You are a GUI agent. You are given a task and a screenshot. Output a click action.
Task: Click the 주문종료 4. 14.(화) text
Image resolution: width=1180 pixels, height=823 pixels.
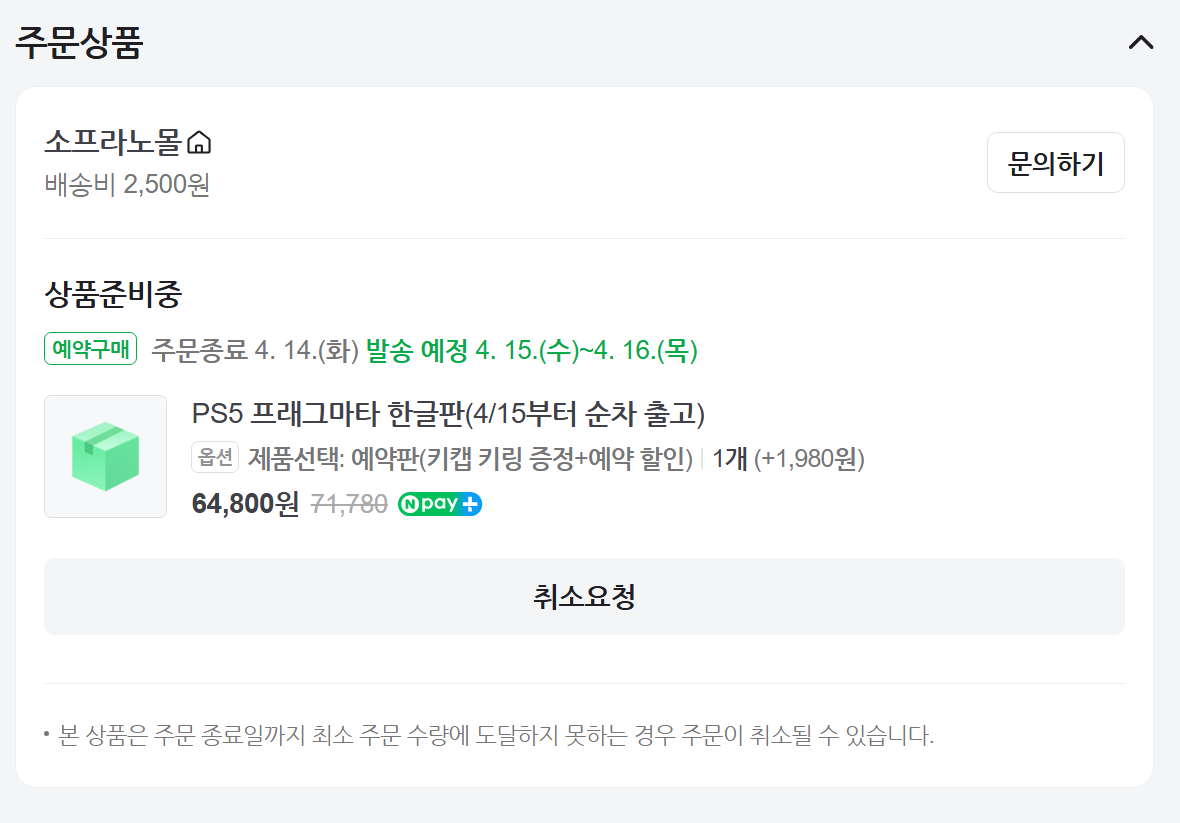tap(254, 350)
